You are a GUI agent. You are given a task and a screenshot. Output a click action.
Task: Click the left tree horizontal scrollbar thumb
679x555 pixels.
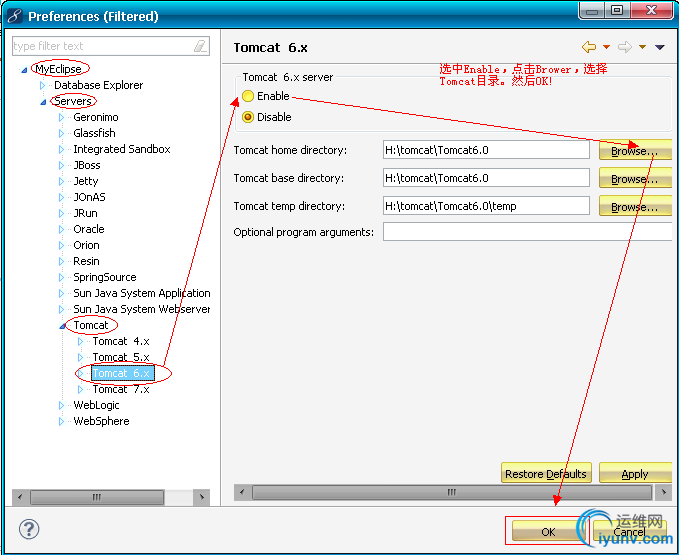[x=97, y=497]
